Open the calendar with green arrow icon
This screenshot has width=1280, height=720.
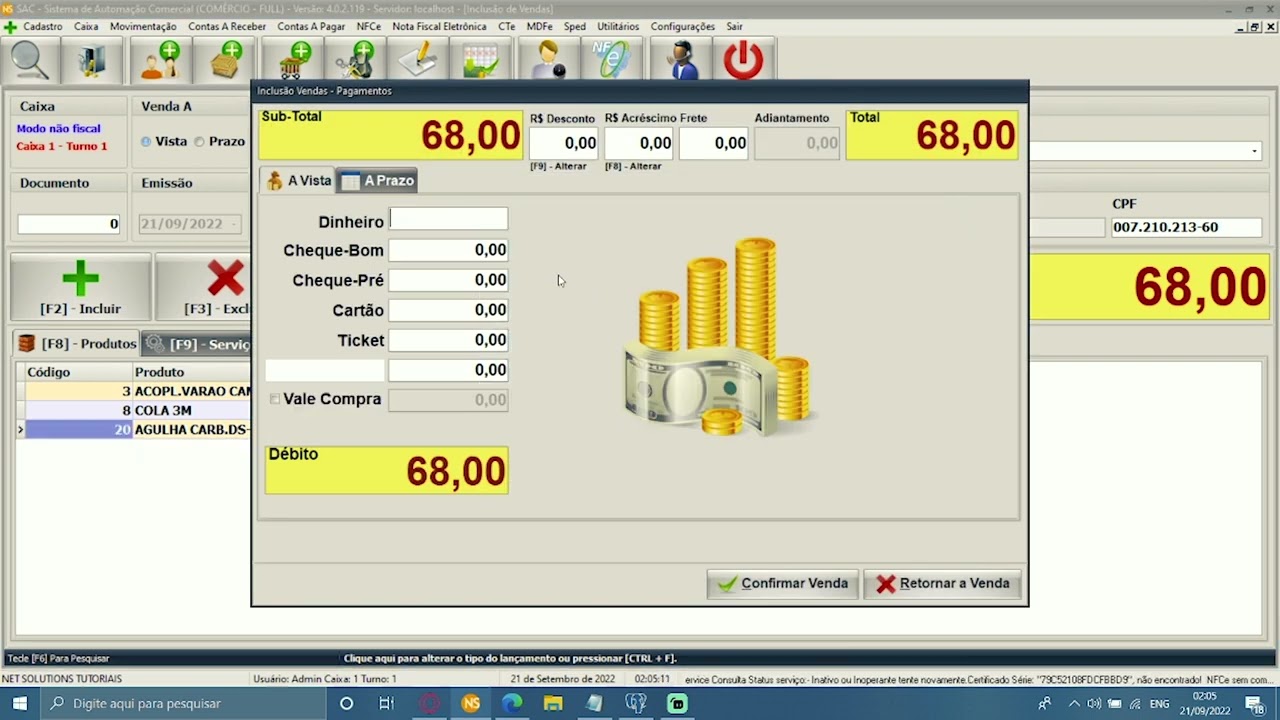click(481, 60)
